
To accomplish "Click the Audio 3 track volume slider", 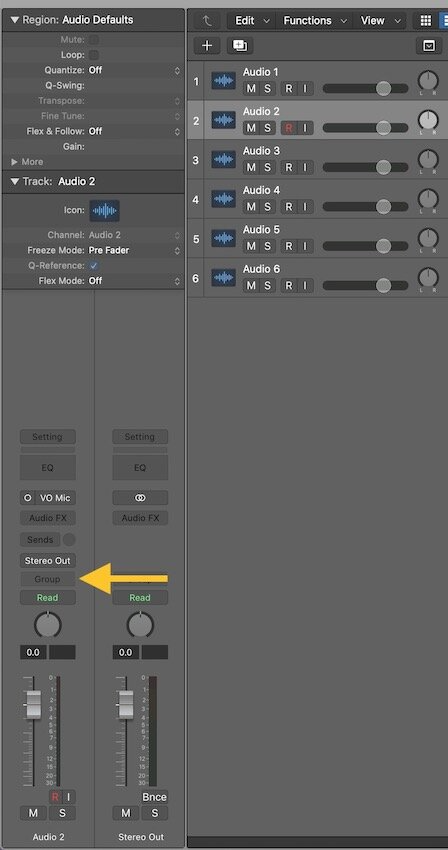I will (365, 168).
